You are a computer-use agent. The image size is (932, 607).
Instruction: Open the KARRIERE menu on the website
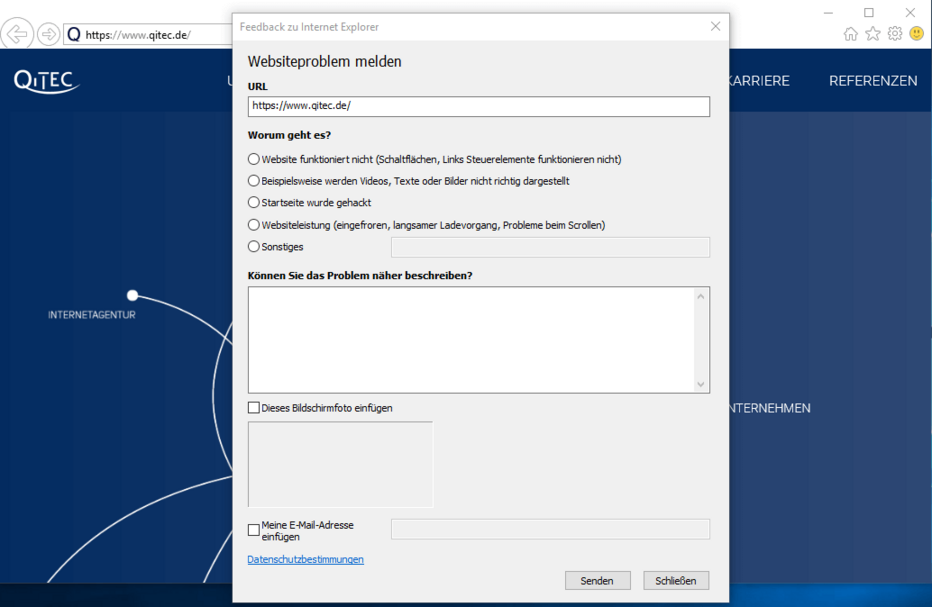click(x=759, y=81)
